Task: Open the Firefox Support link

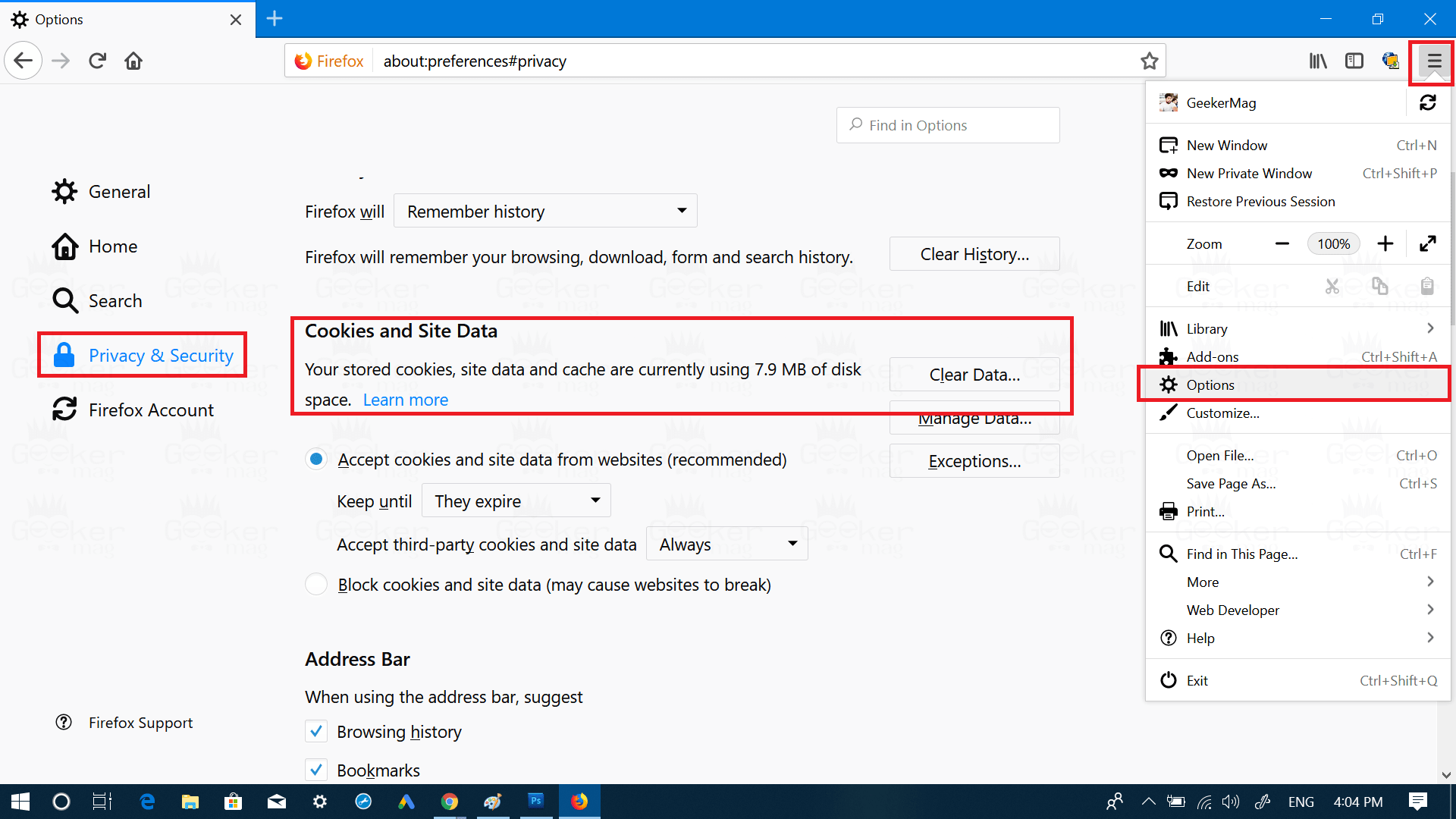Action: click(140, 723)
